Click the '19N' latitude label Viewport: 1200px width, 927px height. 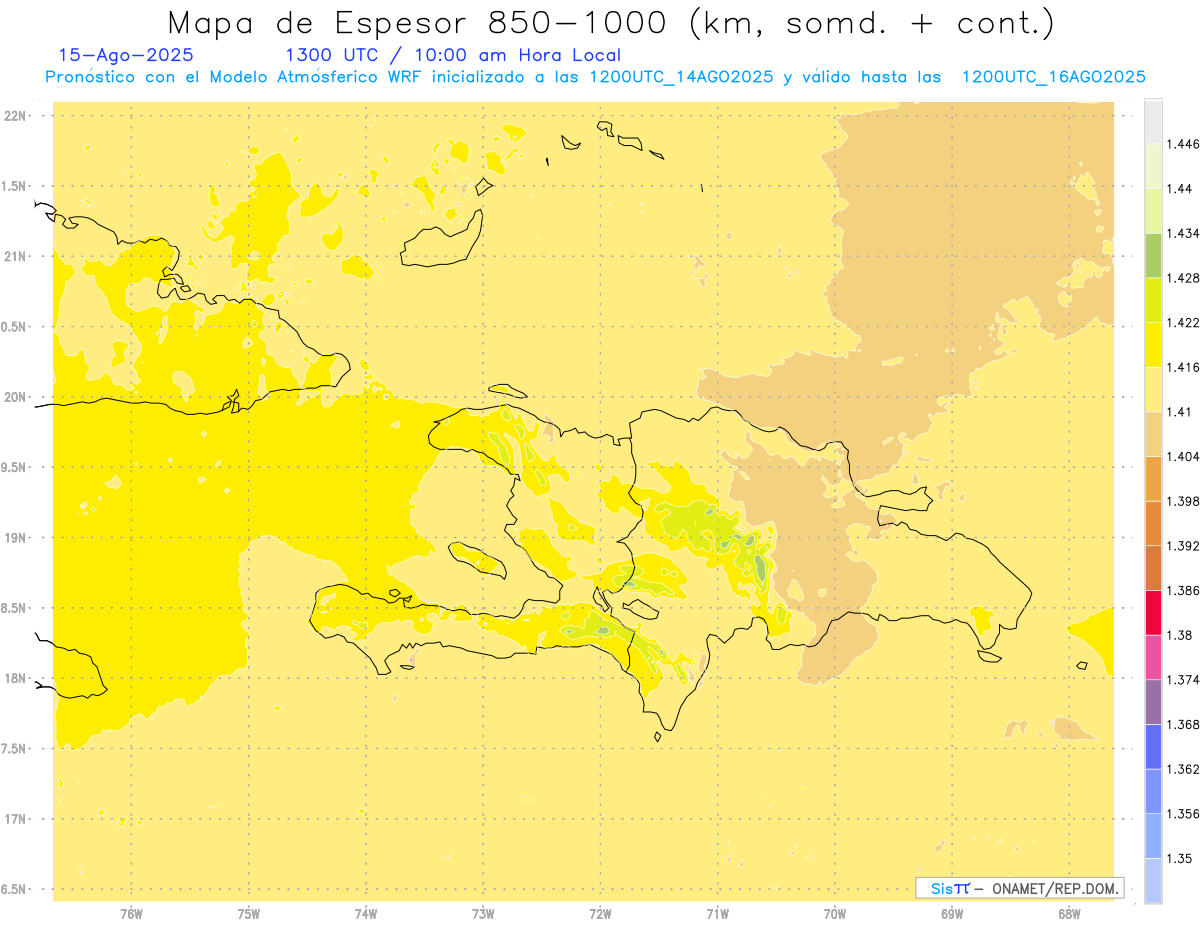point(15,538)
